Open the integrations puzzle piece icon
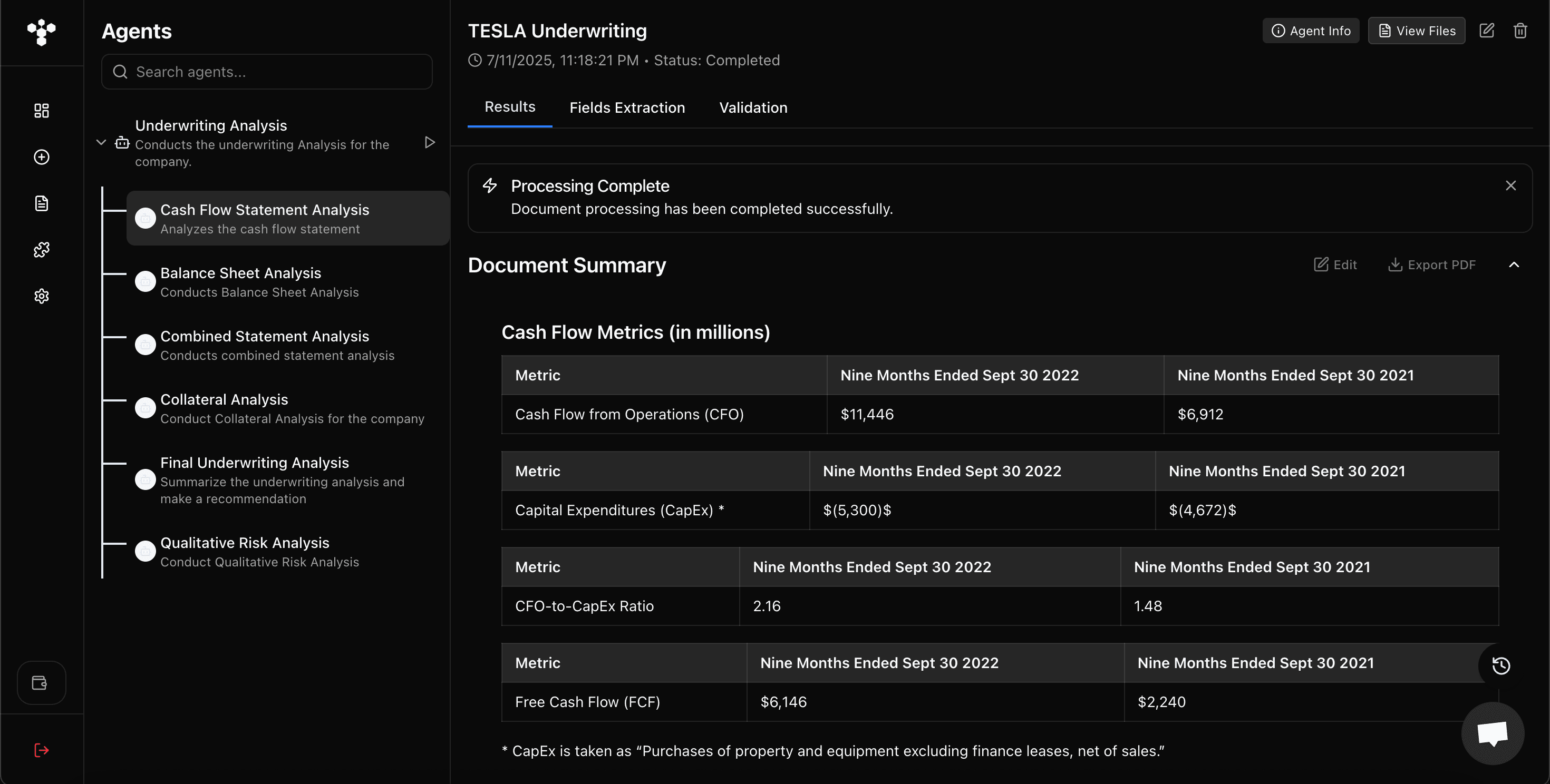Image resolution: width=1550 pixels, height=784 pixels. [42, 250]
